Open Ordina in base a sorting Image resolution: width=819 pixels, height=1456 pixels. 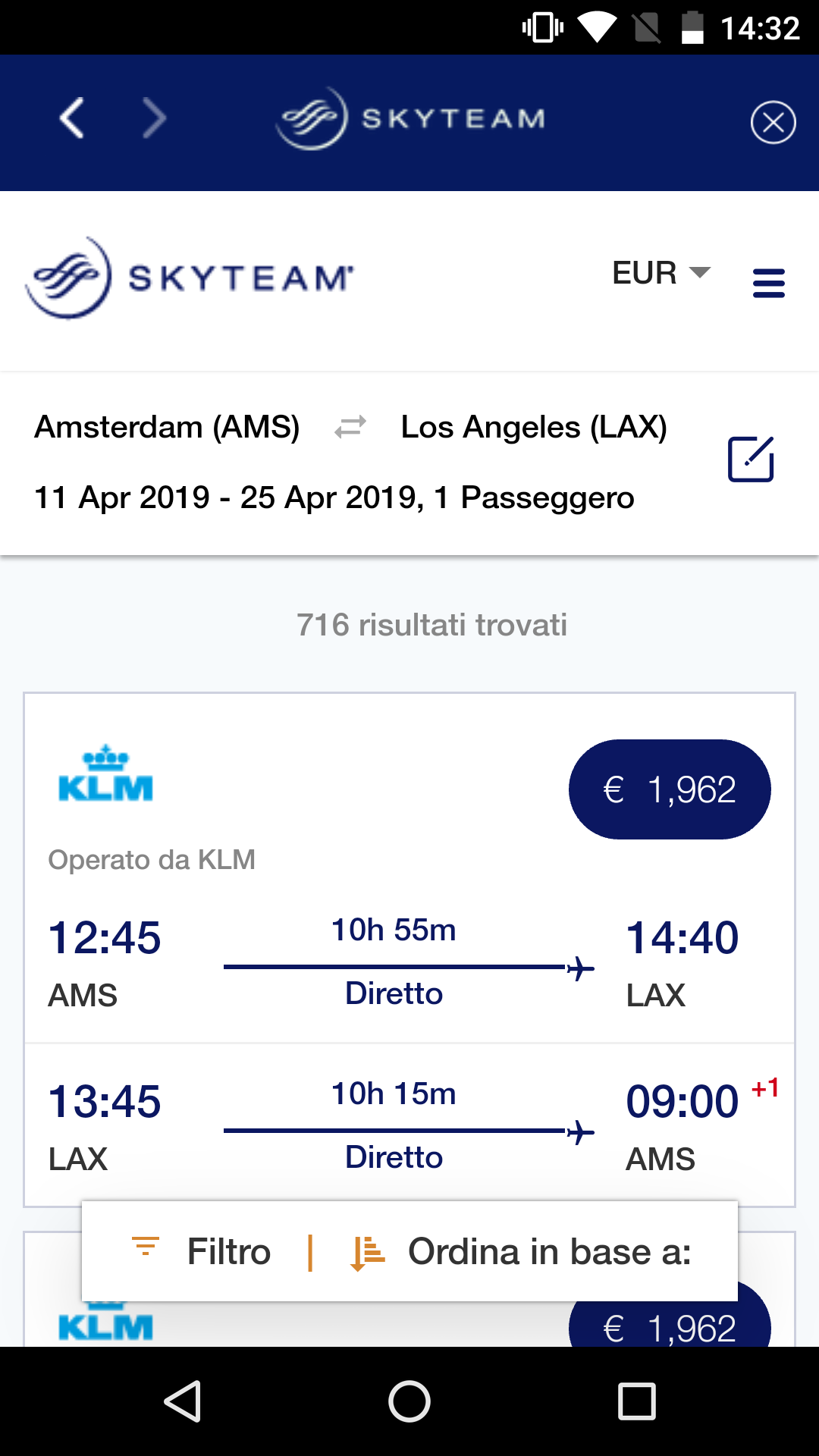click(549, 1252)
